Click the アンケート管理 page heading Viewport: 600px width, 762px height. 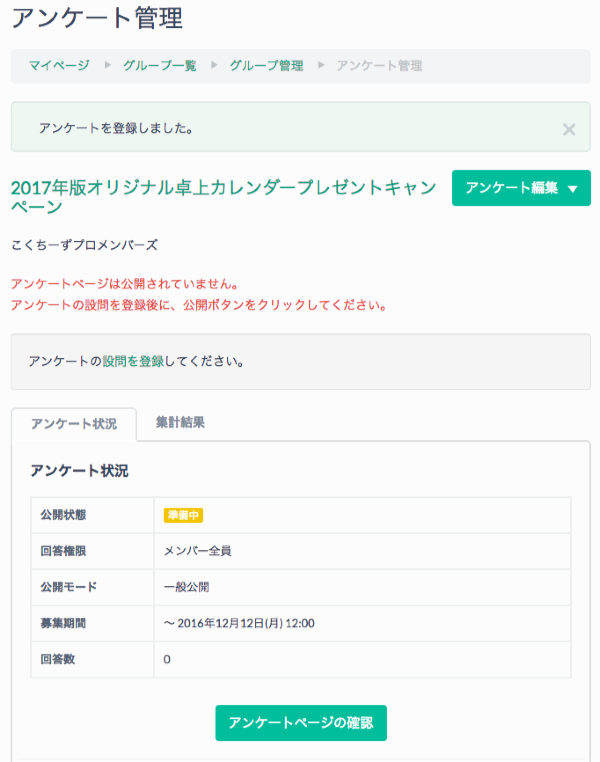pos(96,17)
